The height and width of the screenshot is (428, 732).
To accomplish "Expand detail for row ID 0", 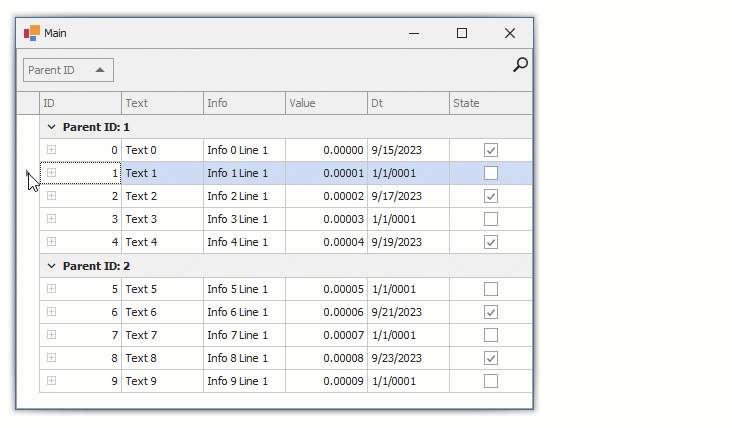I will pos(51,150).
